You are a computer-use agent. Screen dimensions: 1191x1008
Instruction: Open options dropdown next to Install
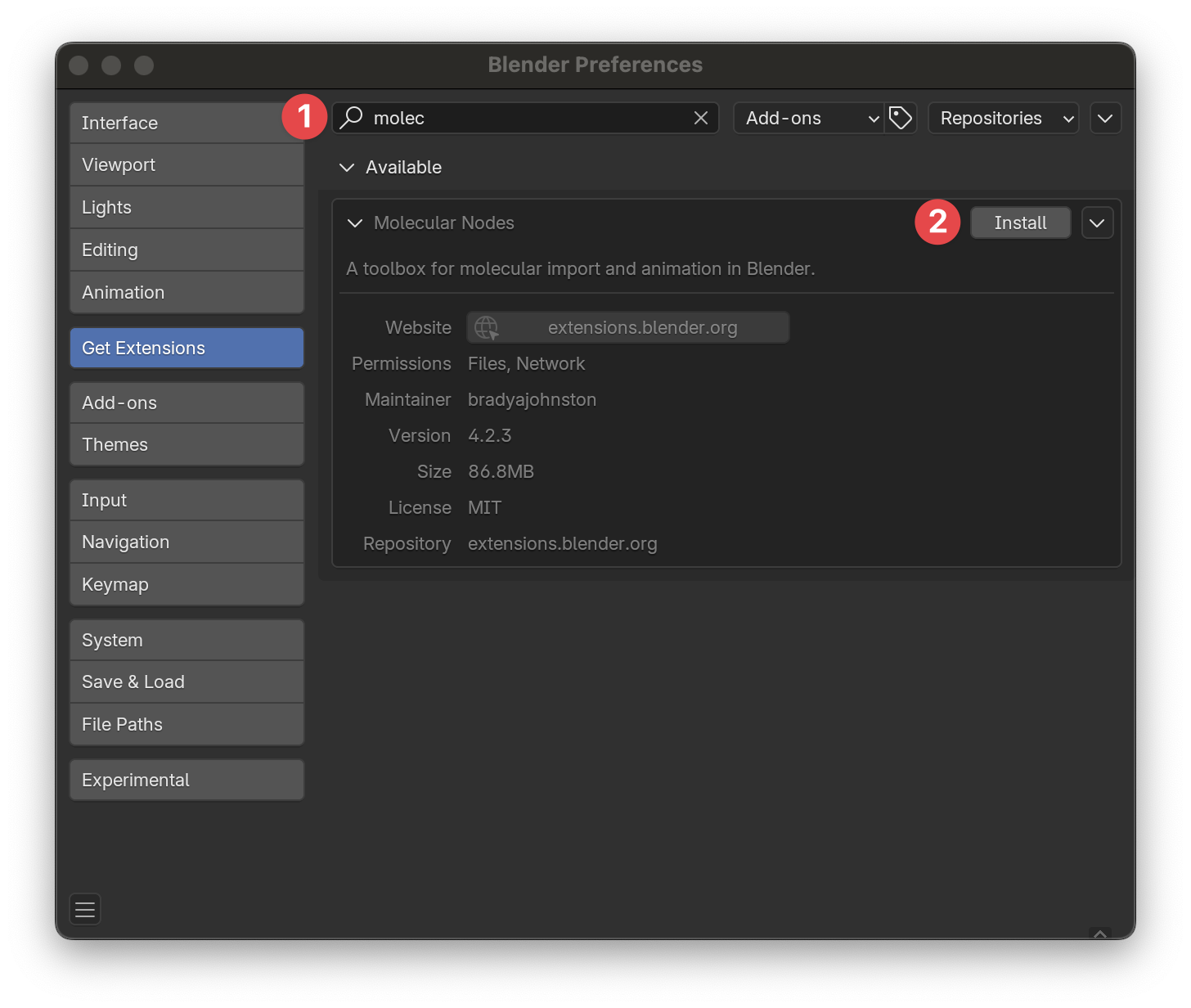[1097, 223]
